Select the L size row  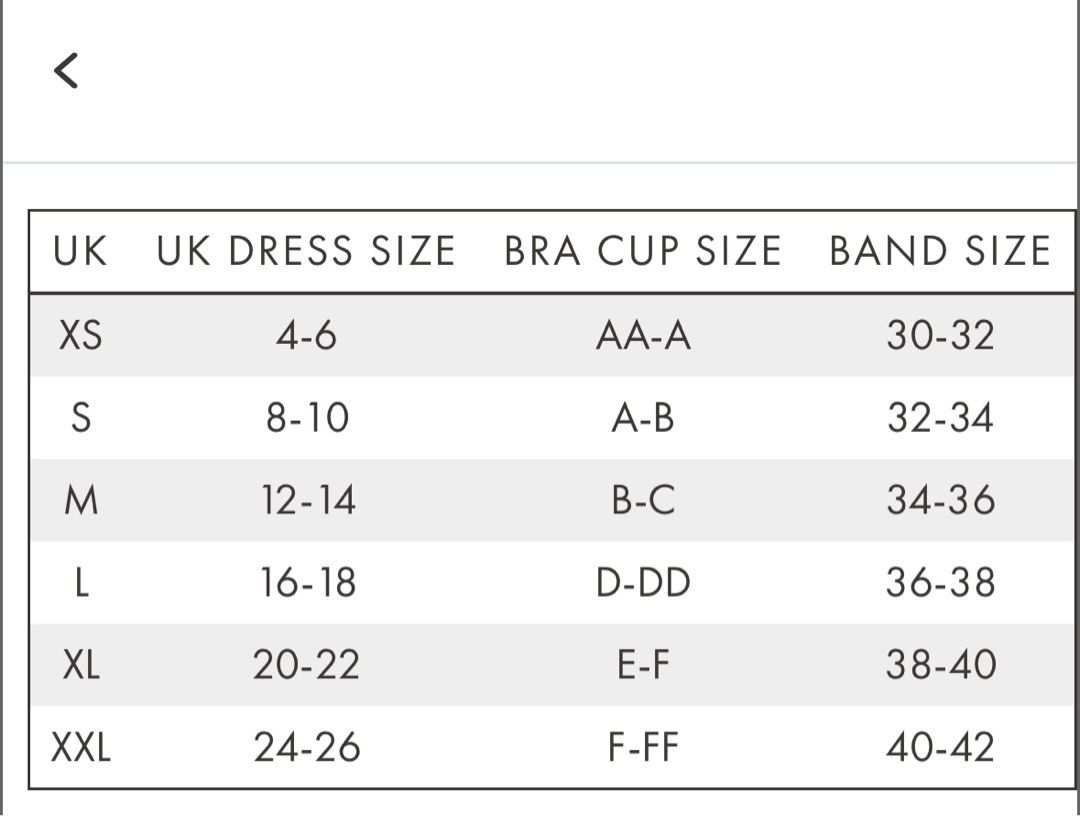(x=83, y=581)
